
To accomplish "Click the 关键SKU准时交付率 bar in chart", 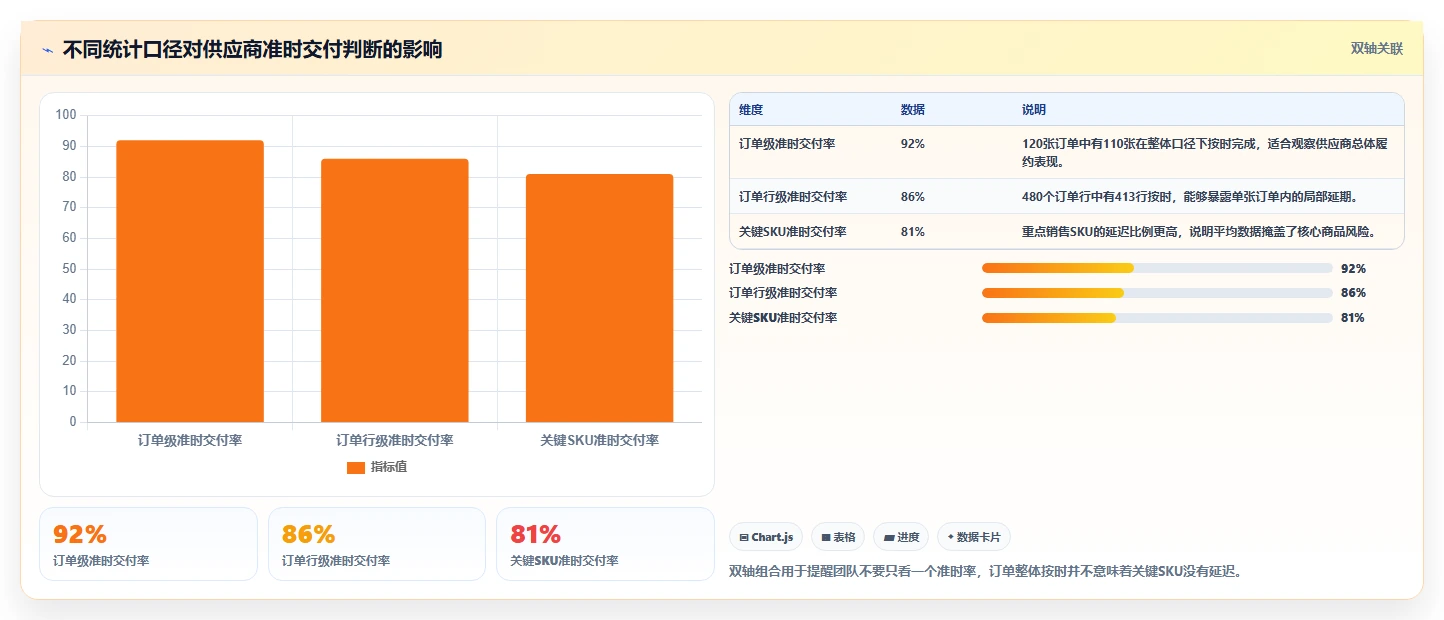I will (599, 298).
